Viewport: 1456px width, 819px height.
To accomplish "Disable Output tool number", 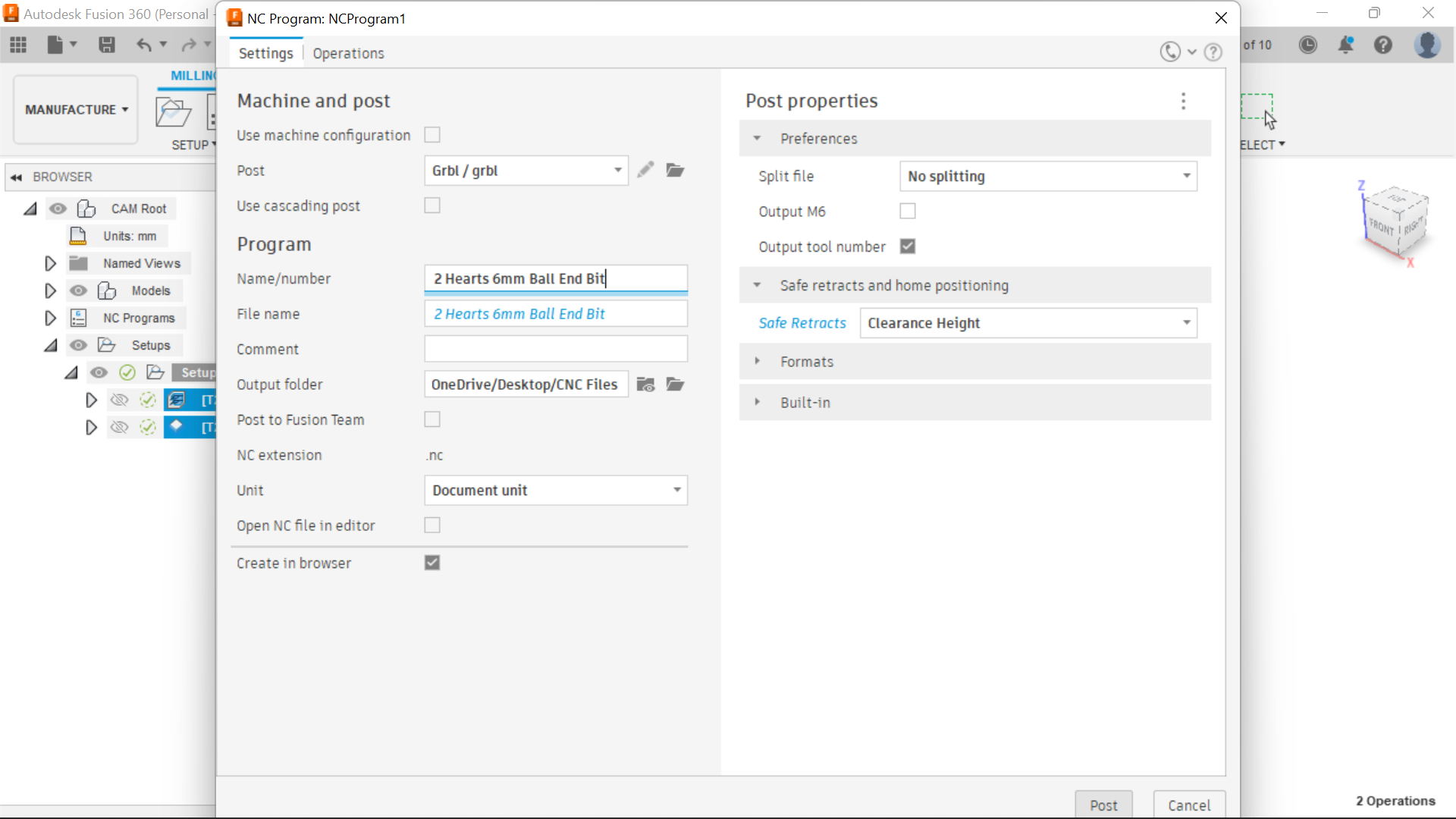I will pos(908,246).
